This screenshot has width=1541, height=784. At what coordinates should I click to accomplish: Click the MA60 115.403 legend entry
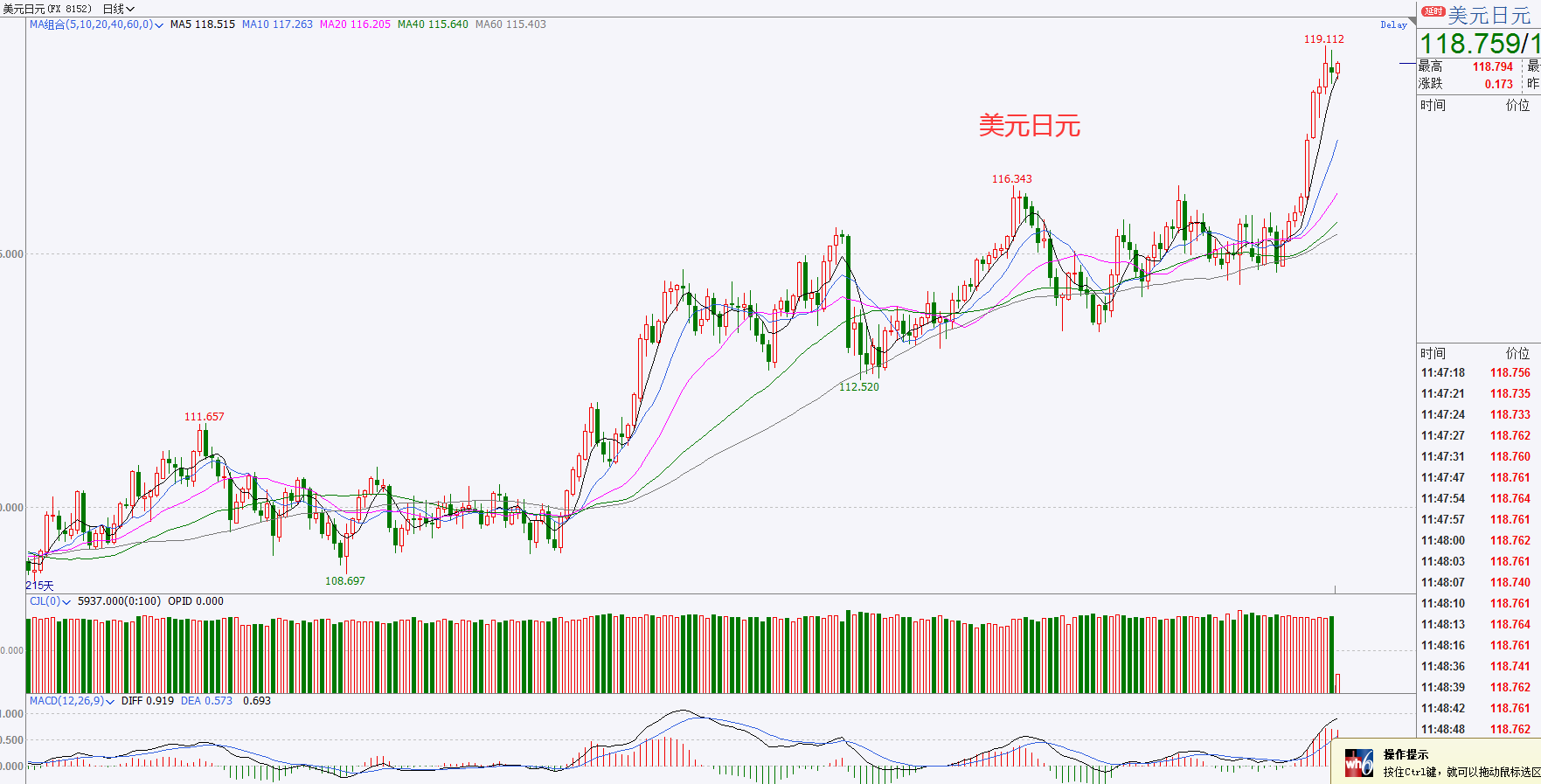click(x=510, y=24)
